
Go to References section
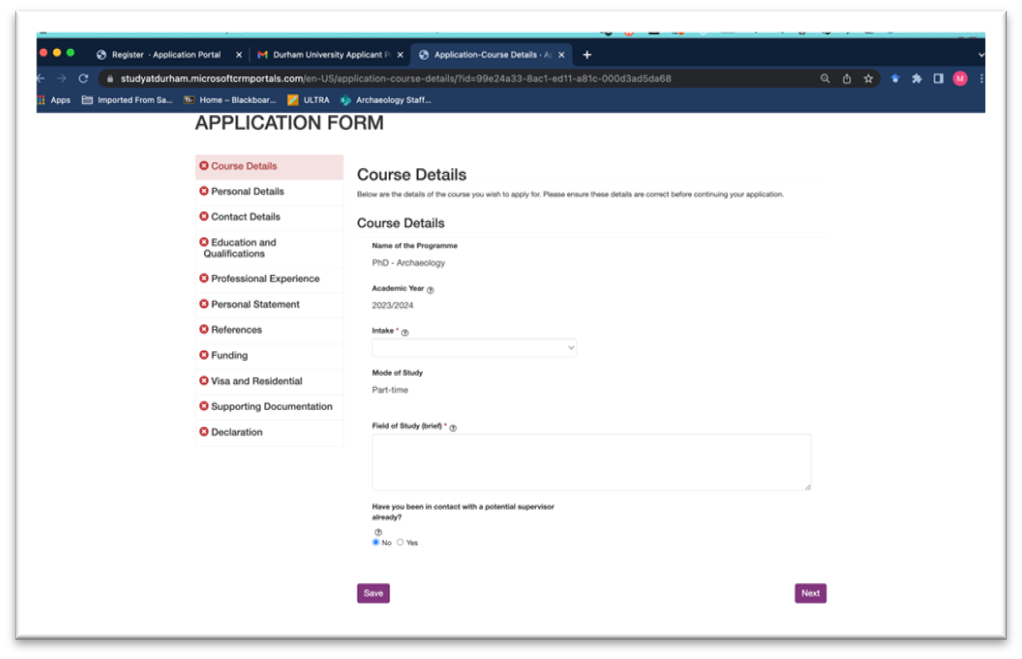click(x=269, y=330)
